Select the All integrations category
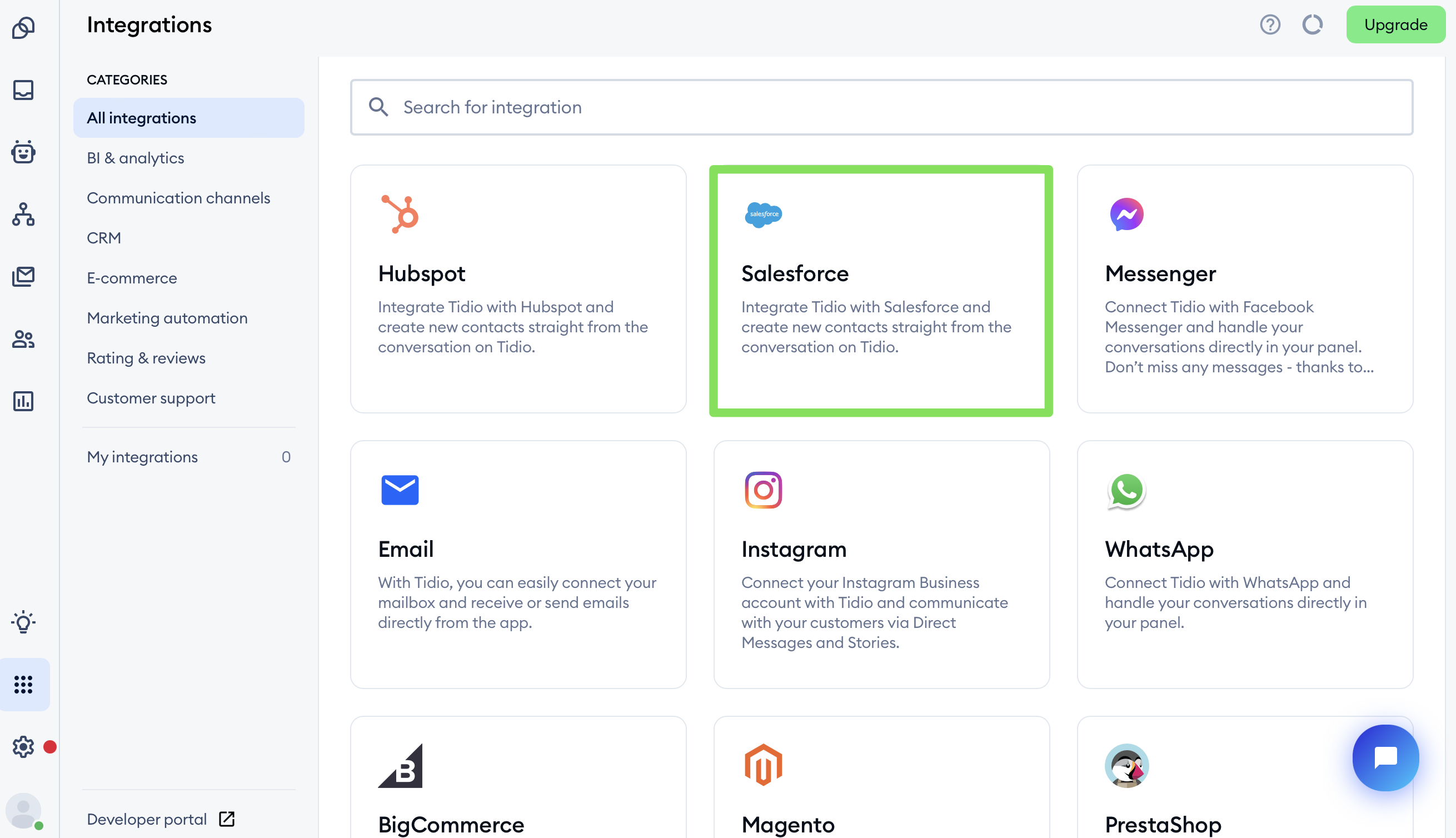The height and width of the screenshot is (838, 1456). (189, 118)
